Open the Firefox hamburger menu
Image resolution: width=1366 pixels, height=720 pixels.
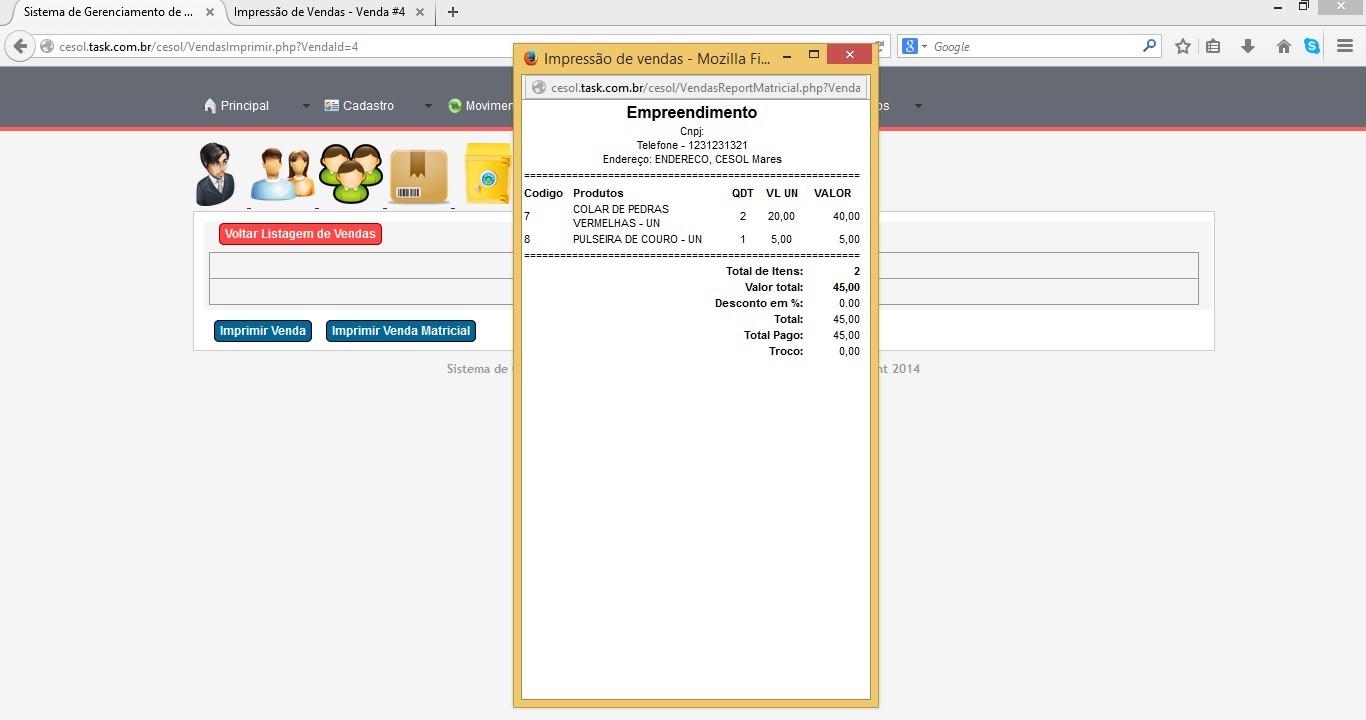click(x=1345, y=47)
